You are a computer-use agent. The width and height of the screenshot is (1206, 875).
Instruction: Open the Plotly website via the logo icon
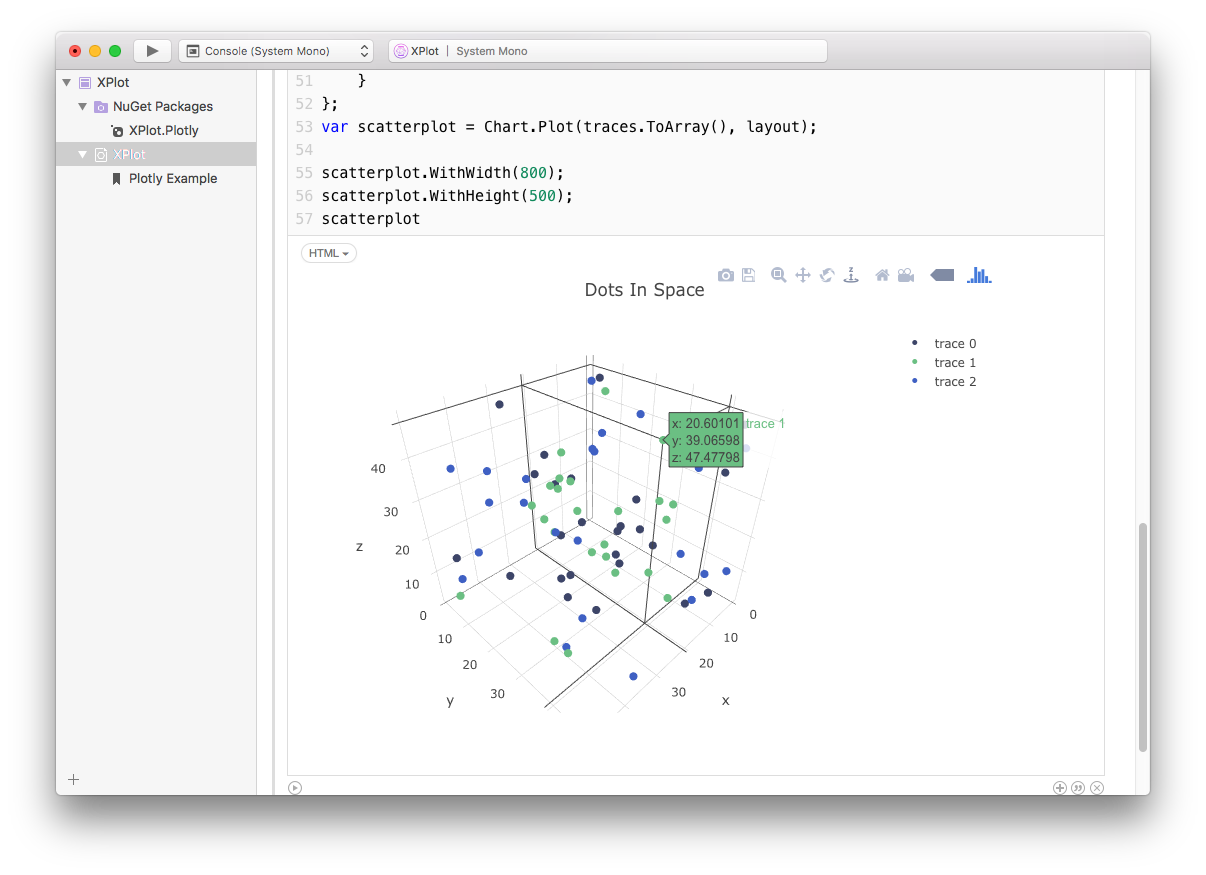(x=979, y=274)
